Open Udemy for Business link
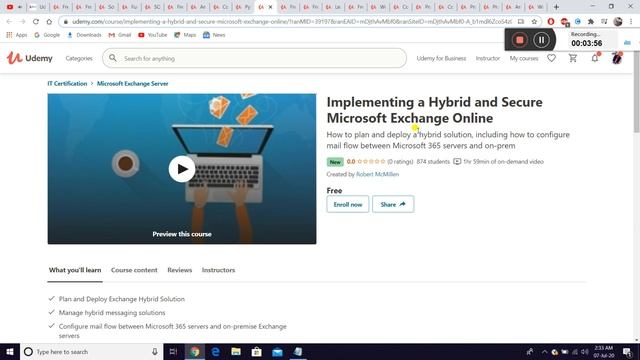Screen dimensions: 640x360 point(441,58)
